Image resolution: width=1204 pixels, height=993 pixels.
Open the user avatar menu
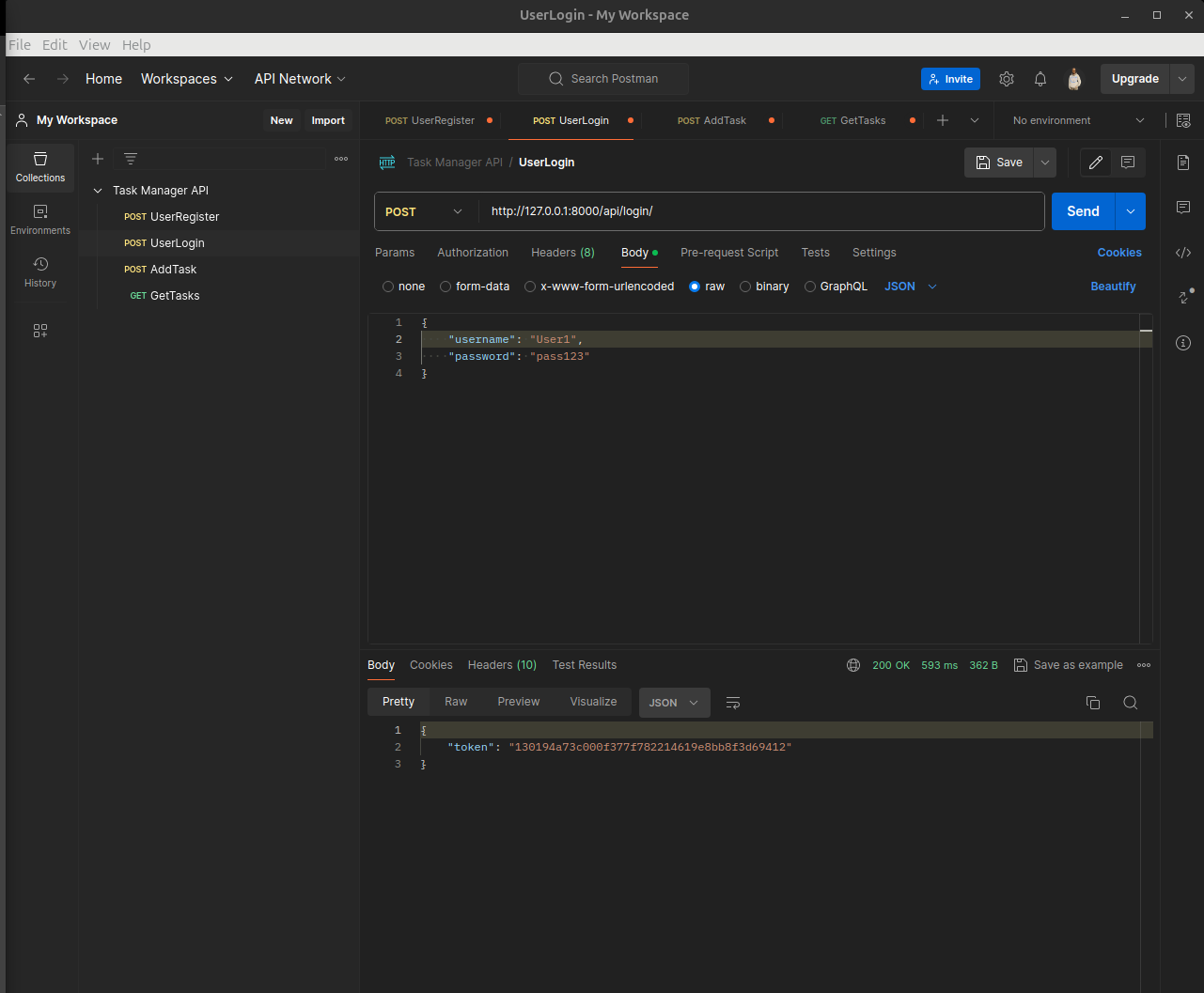(1074, 79)
